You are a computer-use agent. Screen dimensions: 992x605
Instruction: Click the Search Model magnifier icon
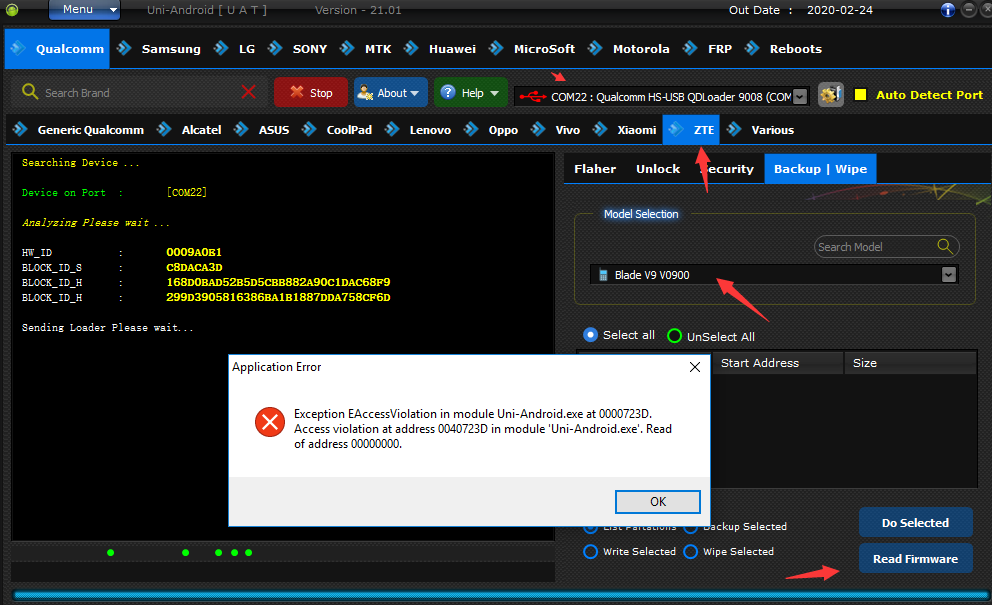click(x=945, y=246)
